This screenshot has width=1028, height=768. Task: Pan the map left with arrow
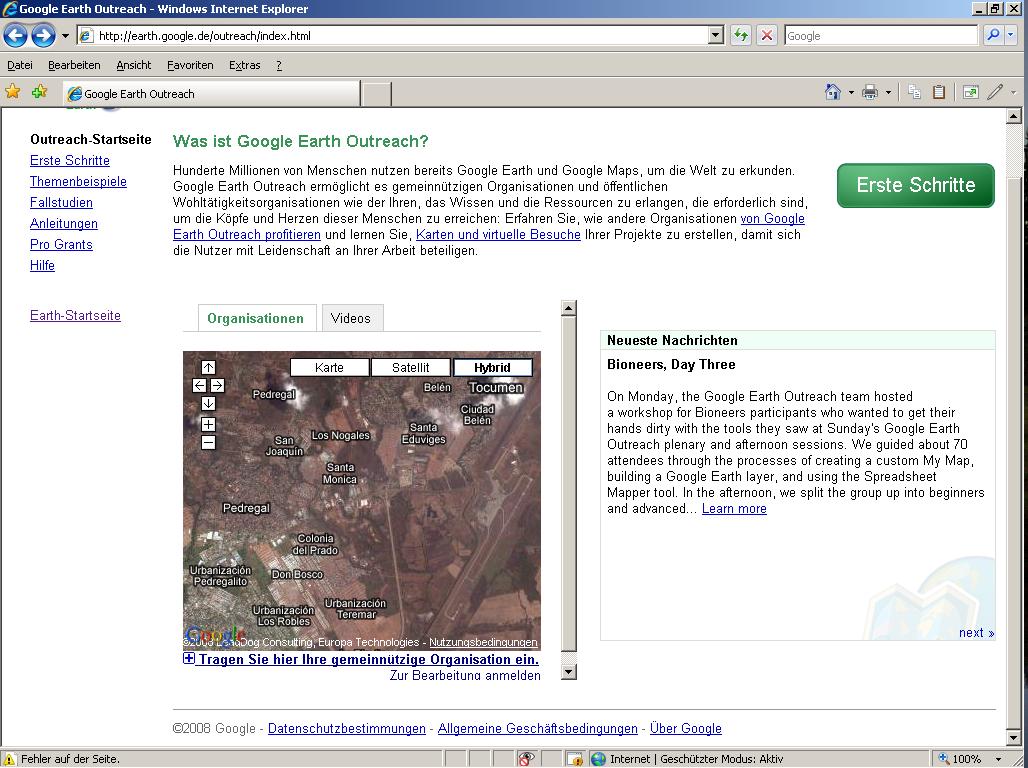(x=199, y=386)
